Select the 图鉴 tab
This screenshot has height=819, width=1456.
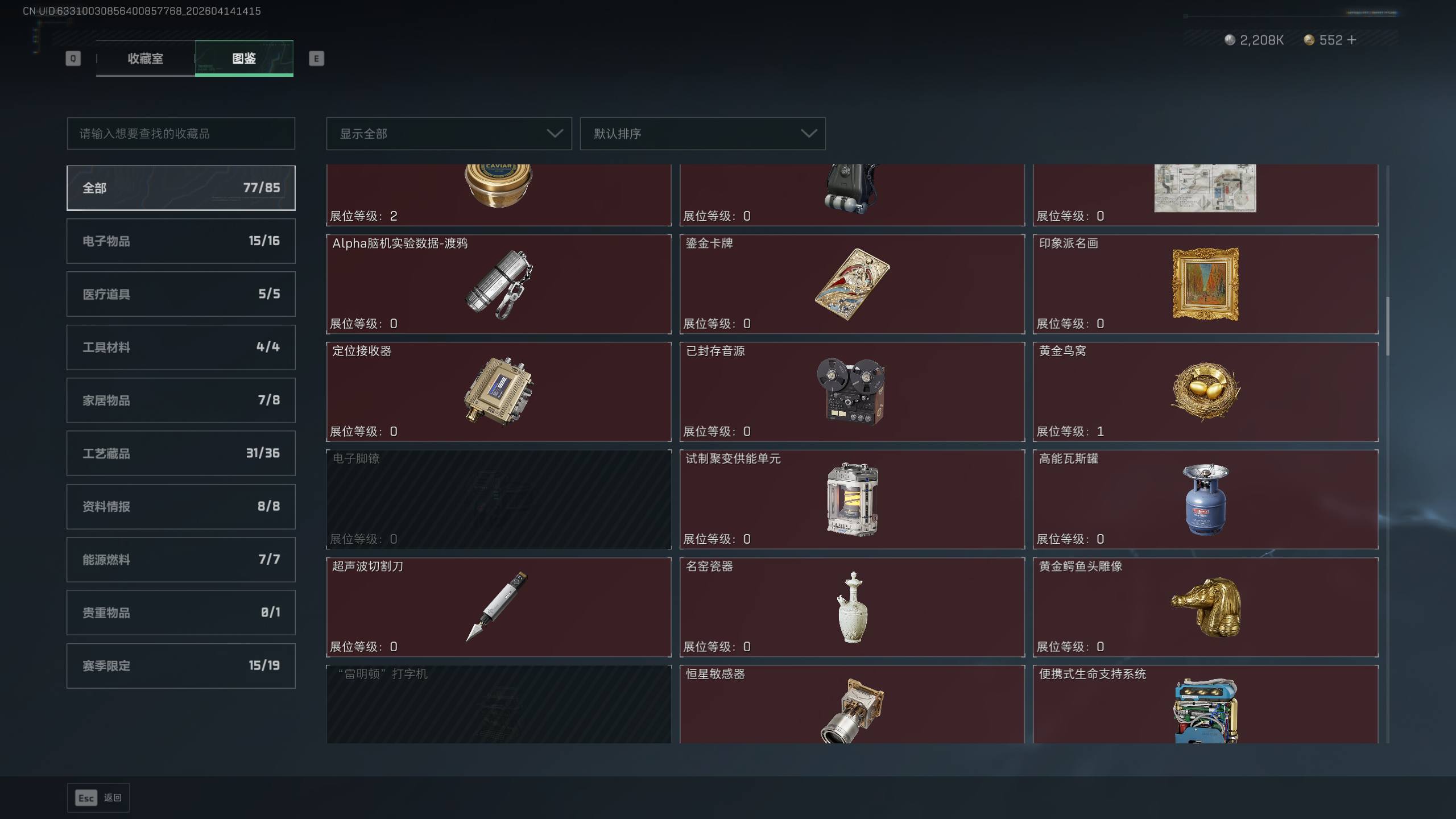pos(244,59)
